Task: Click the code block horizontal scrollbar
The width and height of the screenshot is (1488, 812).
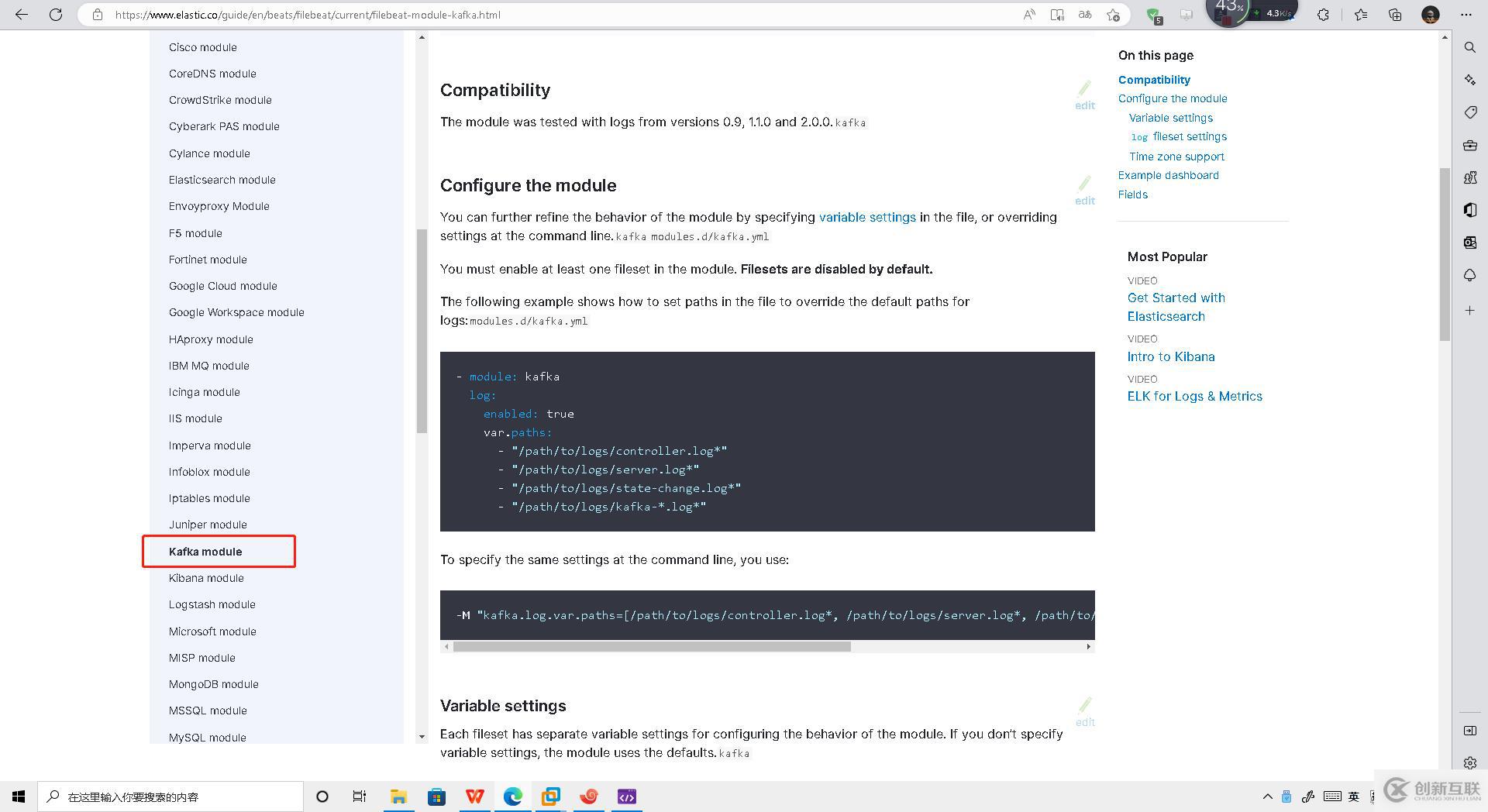Action: click(652, 646)
